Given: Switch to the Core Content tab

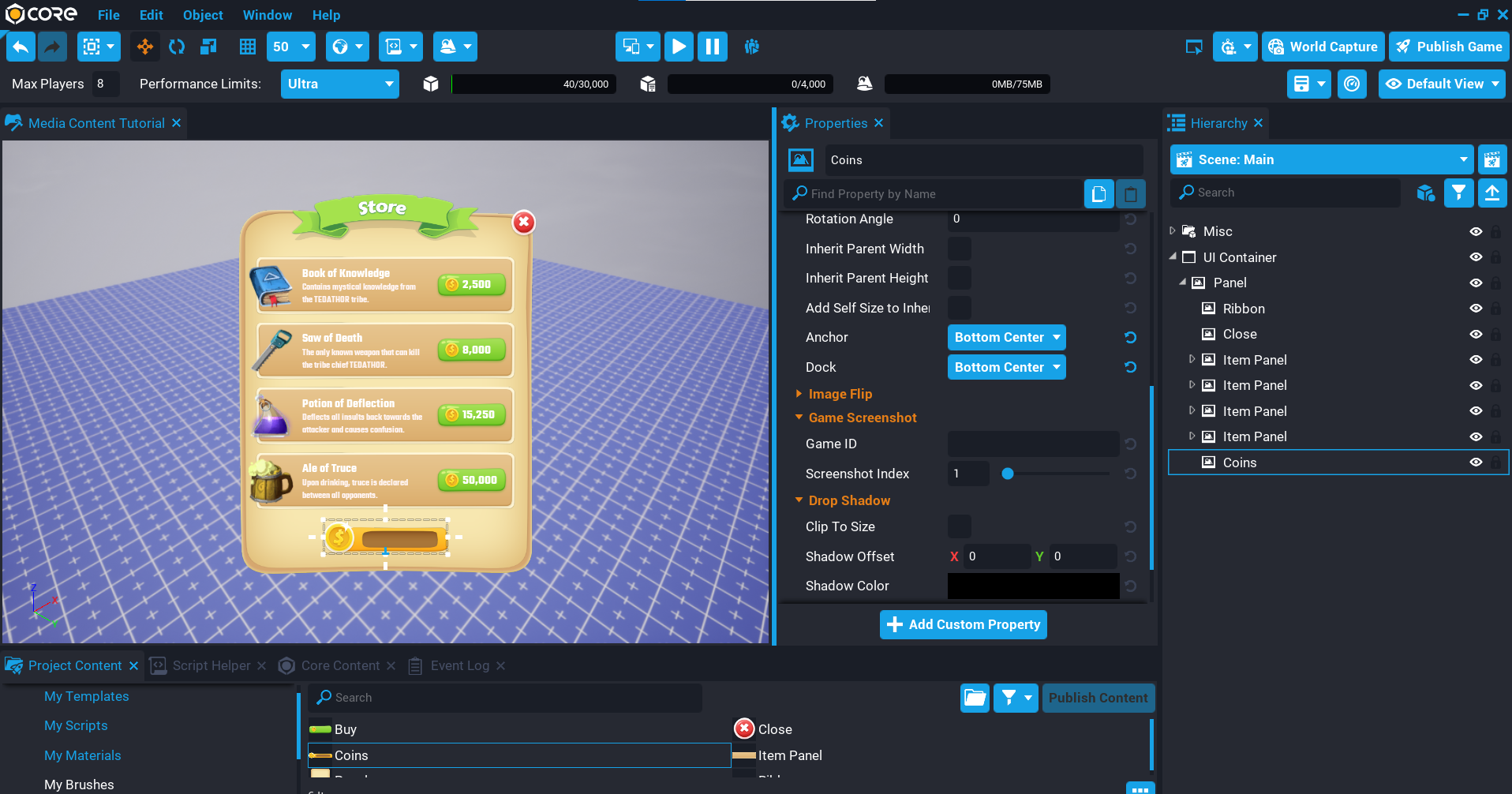Looking at the screenshot, I should click(x=340, y=665).
